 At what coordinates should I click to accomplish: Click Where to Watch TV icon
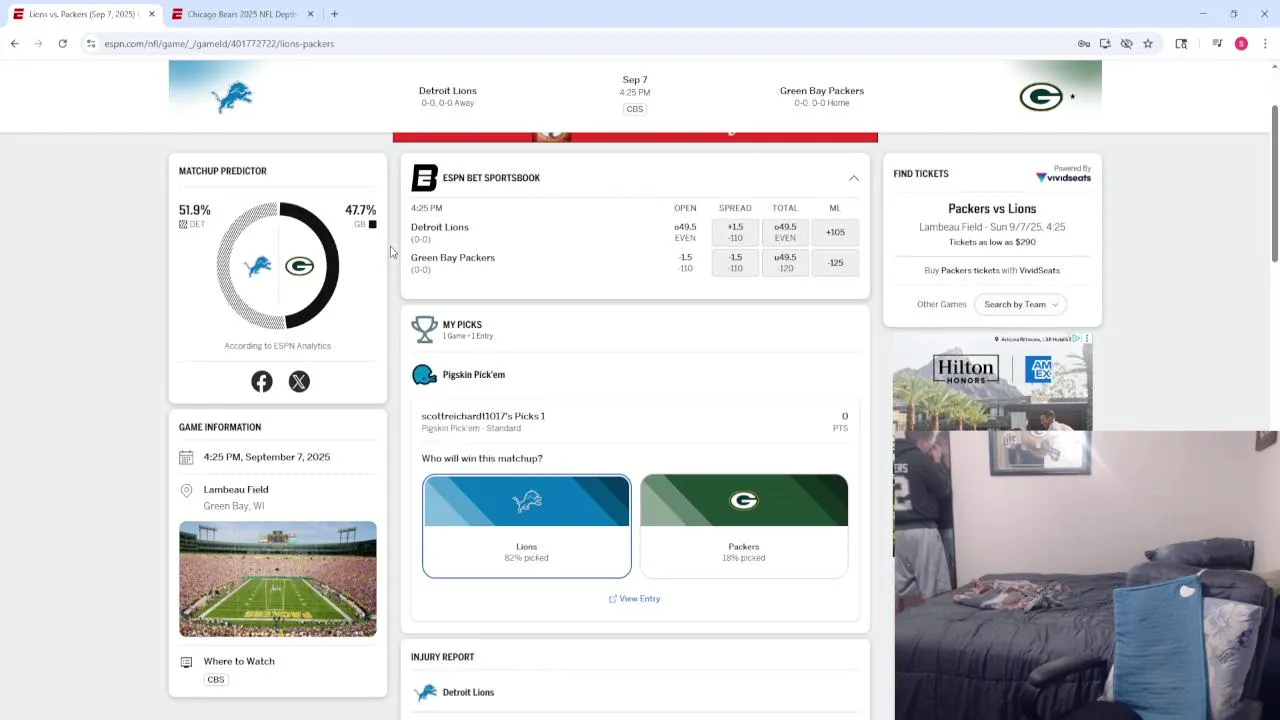[x=186, y=662]
